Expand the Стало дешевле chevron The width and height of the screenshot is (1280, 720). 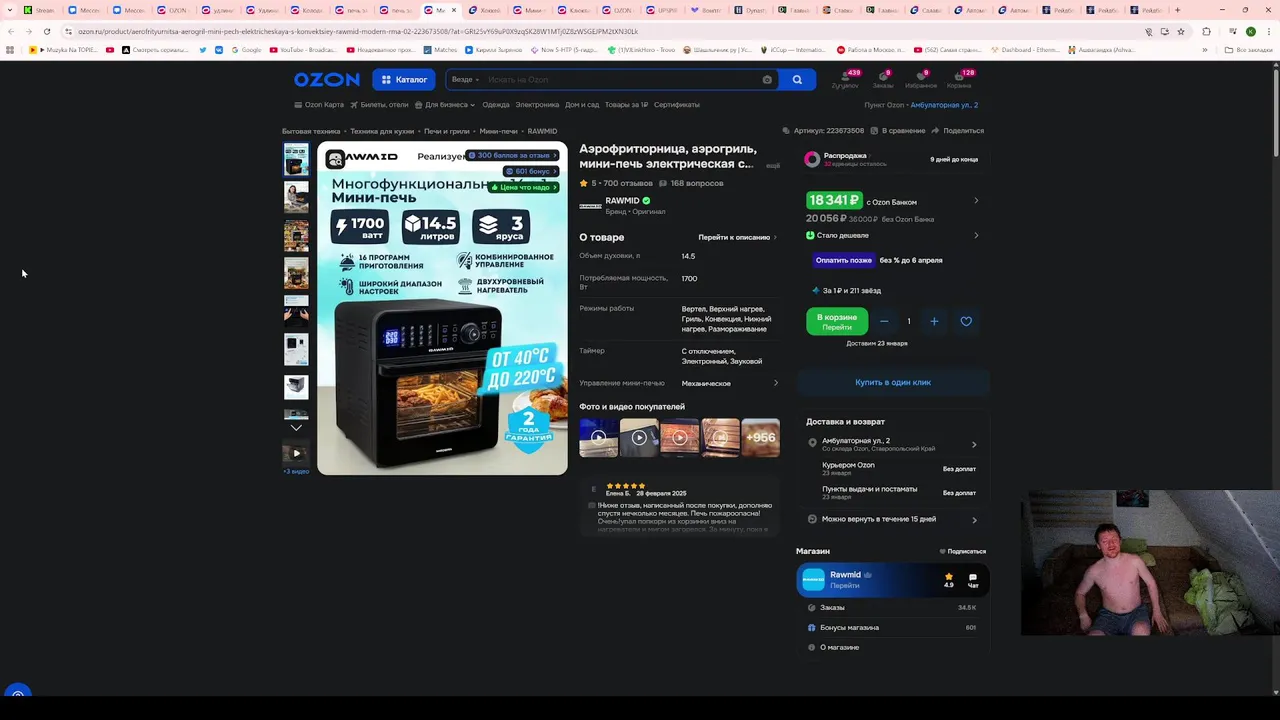coord(976,236)
